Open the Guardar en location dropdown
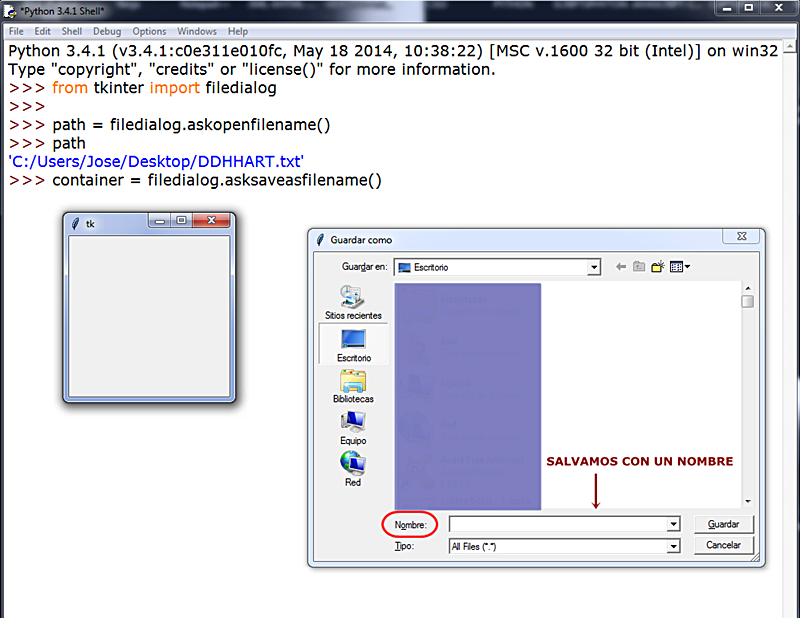800x618 pixels. (593, 267)
